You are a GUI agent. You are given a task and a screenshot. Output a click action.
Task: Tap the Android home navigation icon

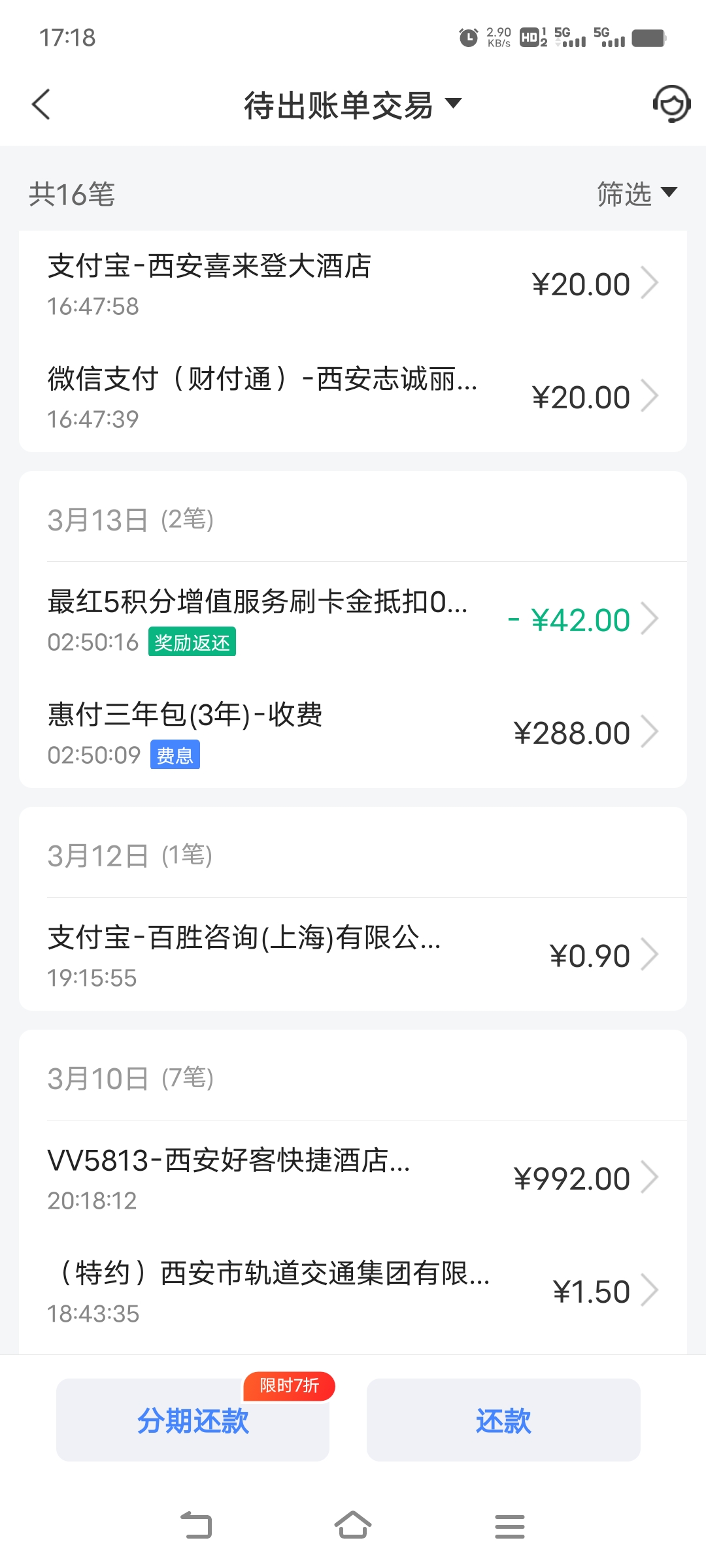353,1526
